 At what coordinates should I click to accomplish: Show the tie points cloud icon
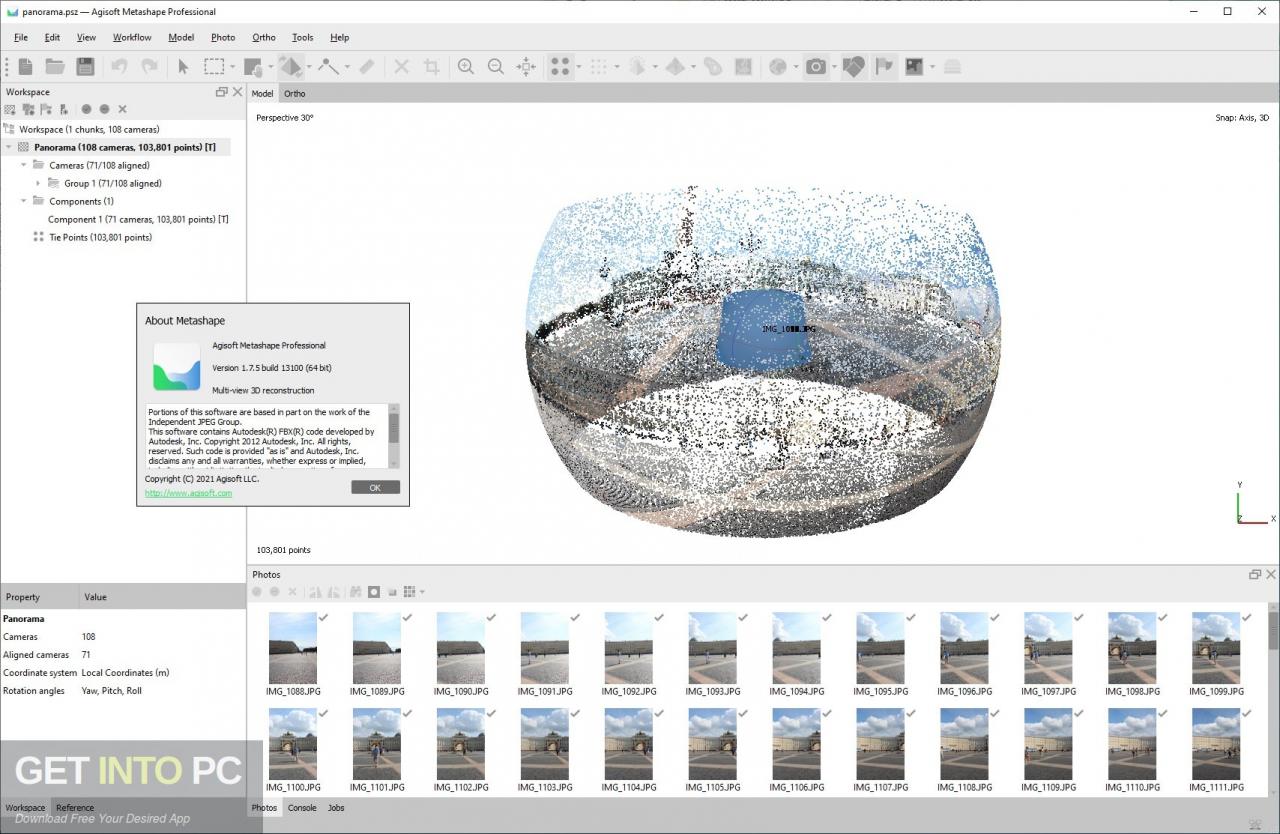560,66
